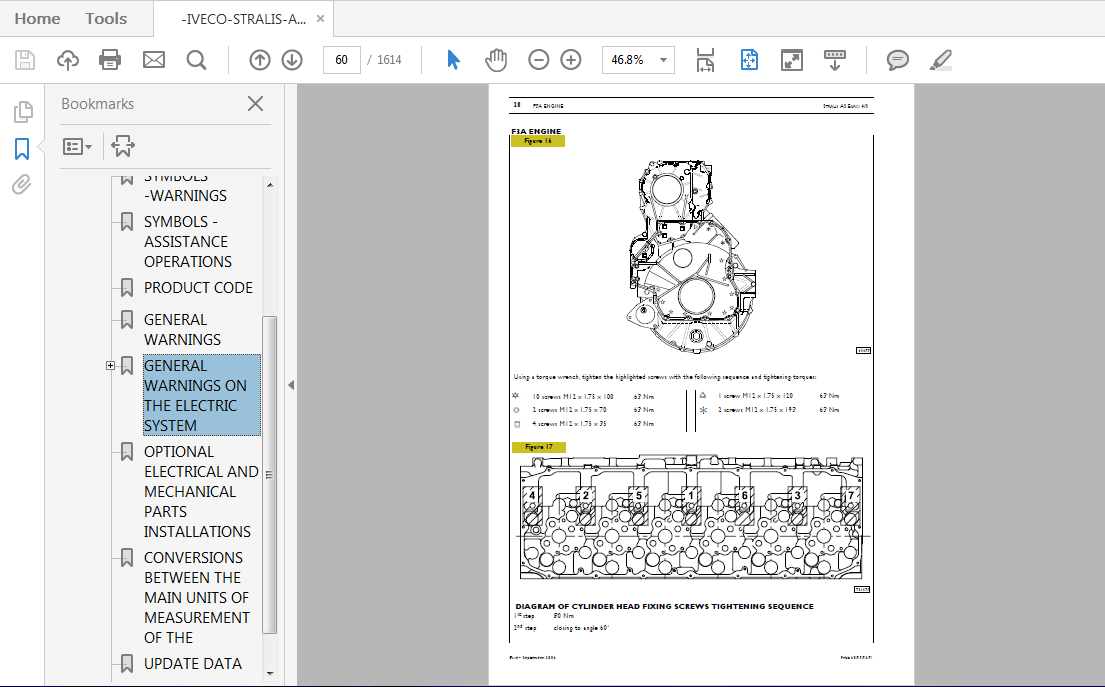
Task: Zoom in with plus icon
Action: 571,60
